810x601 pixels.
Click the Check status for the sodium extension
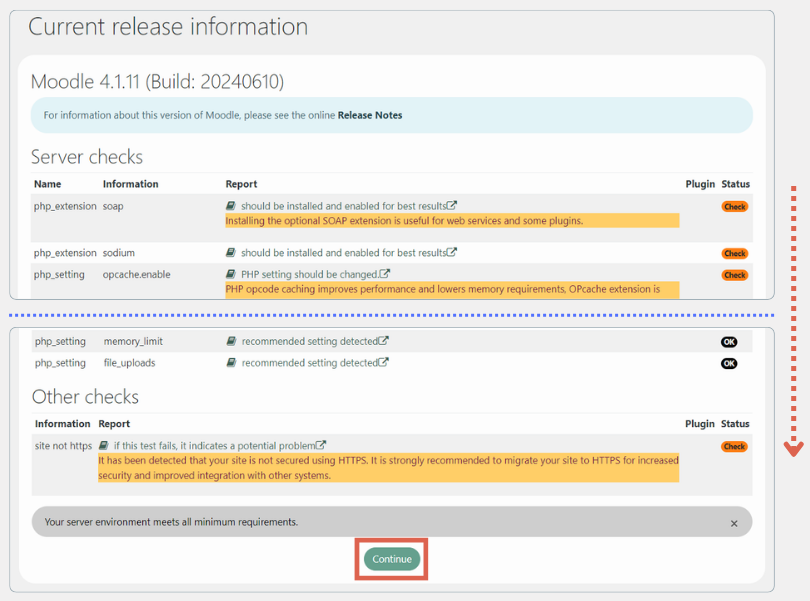[x=735, y=253]
